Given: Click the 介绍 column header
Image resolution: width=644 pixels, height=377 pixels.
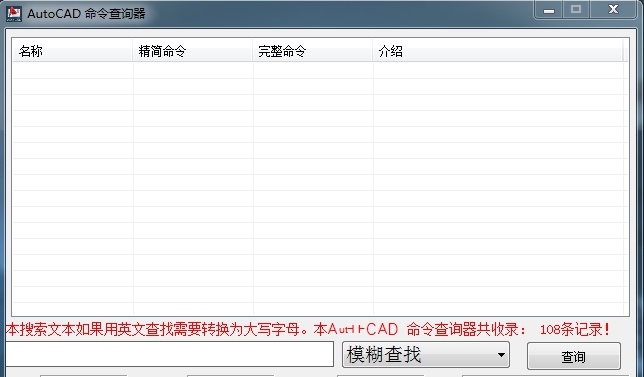Looking at the screenshot, I should pos(498,51).
